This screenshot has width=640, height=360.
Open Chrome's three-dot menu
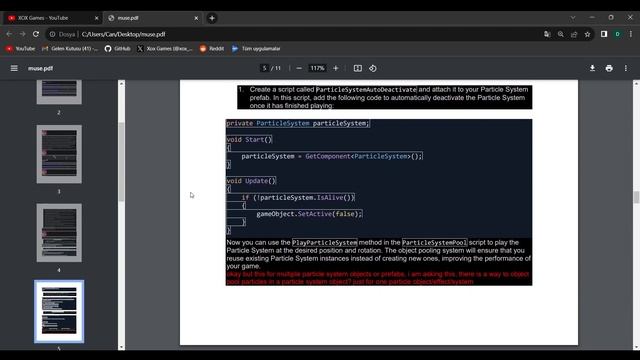pyautogui.click(x=631, y=34)
